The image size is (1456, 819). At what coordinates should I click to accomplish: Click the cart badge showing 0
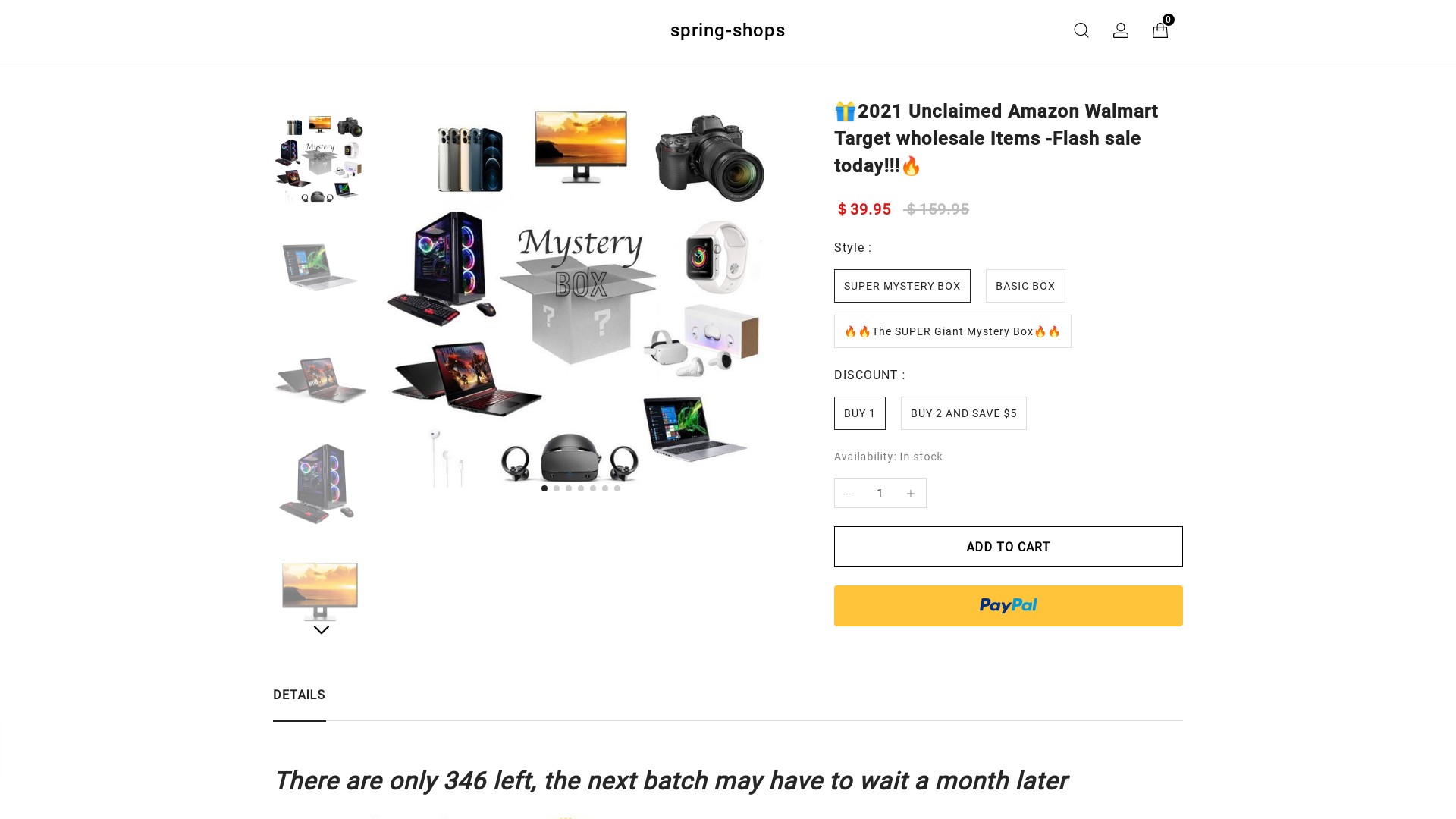(1168, 20)
